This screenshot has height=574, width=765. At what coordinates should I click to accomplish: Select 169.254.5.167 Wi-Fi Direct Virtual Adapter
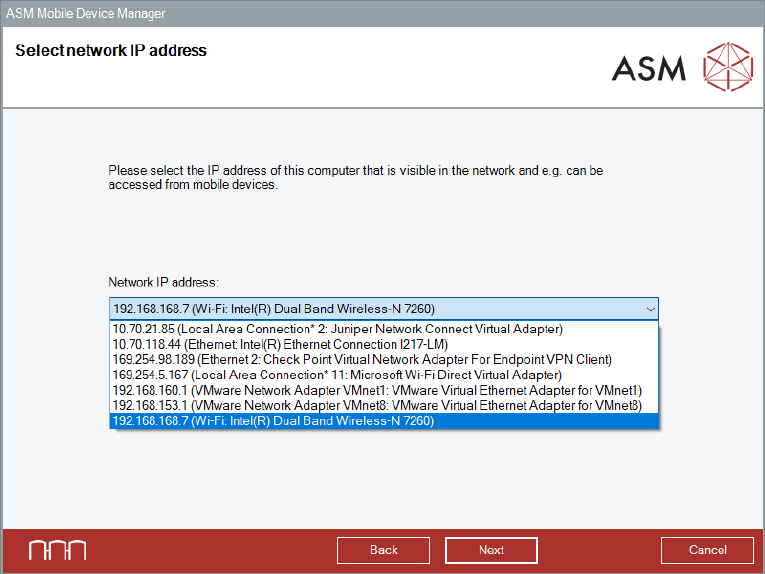[384, 375]
